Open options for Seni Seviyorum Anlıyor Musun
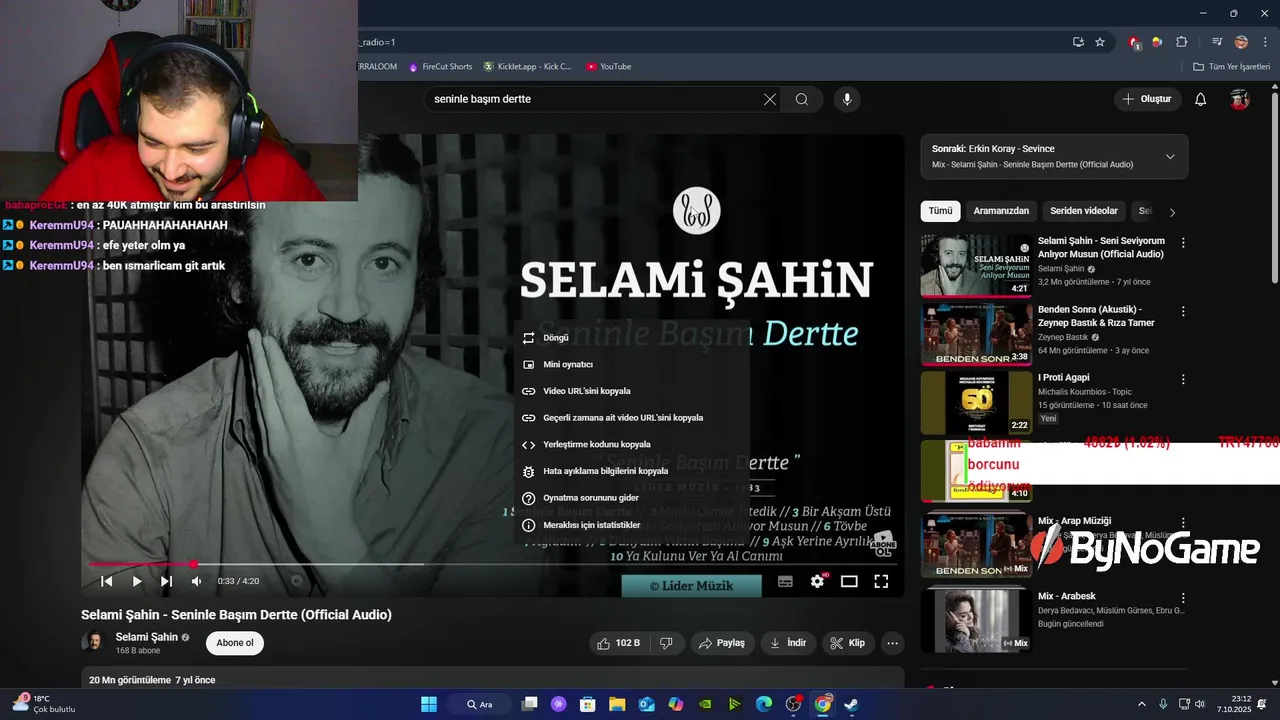 pos(1183,243)
